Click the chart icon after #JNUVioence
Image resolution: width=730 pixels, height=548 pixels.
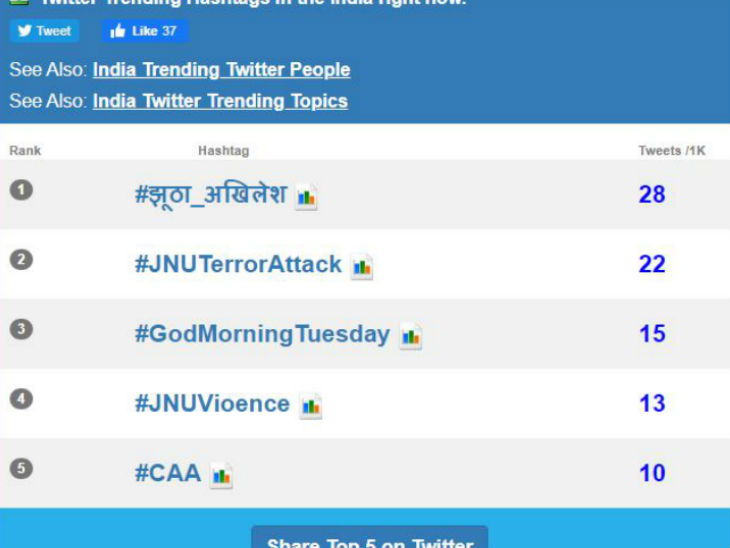pos(311,407)
